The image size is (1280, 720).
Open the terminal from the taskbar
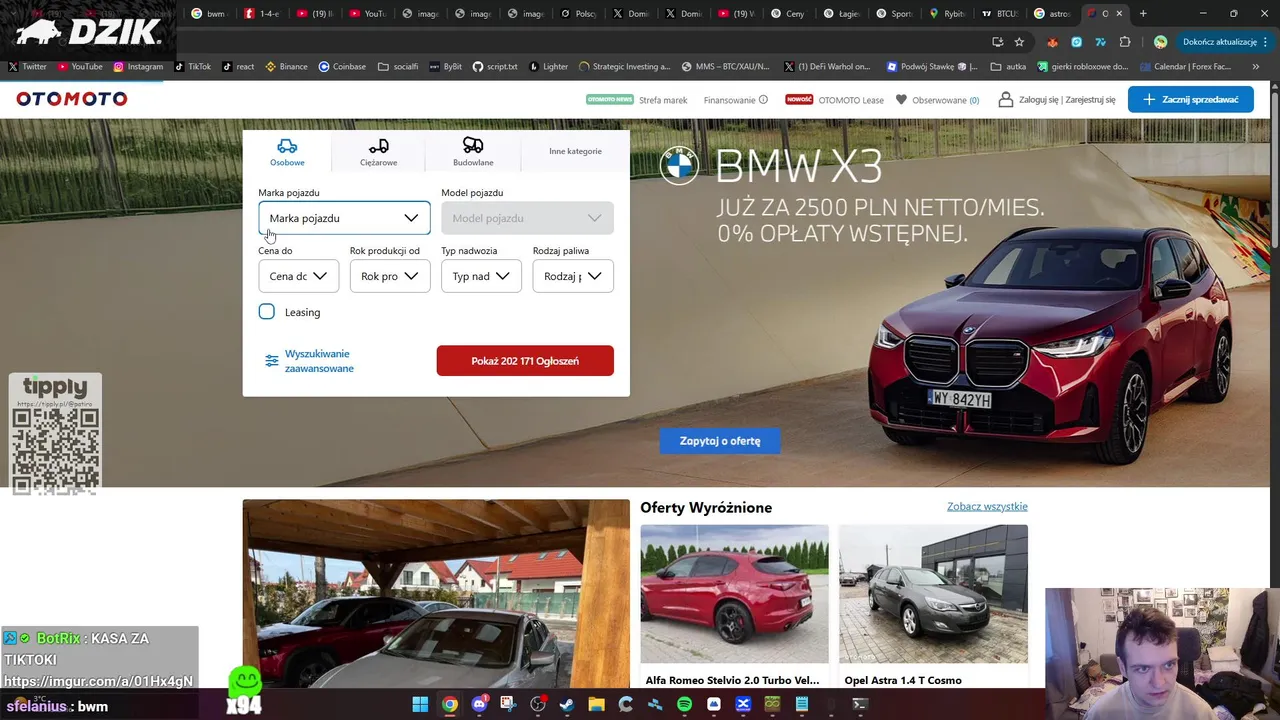[860, 704]
